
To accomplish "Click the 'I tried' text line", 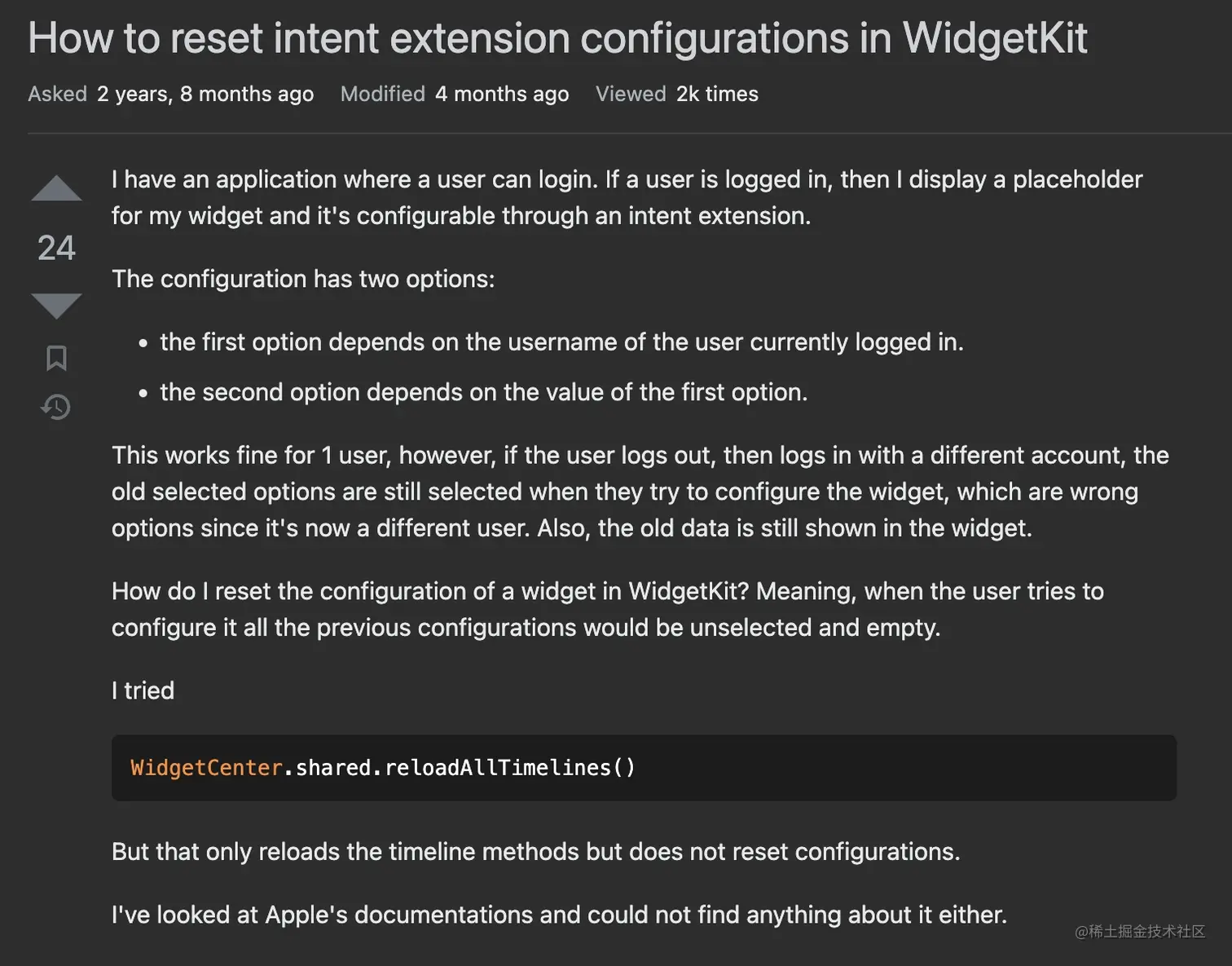I will pos(143,690).
